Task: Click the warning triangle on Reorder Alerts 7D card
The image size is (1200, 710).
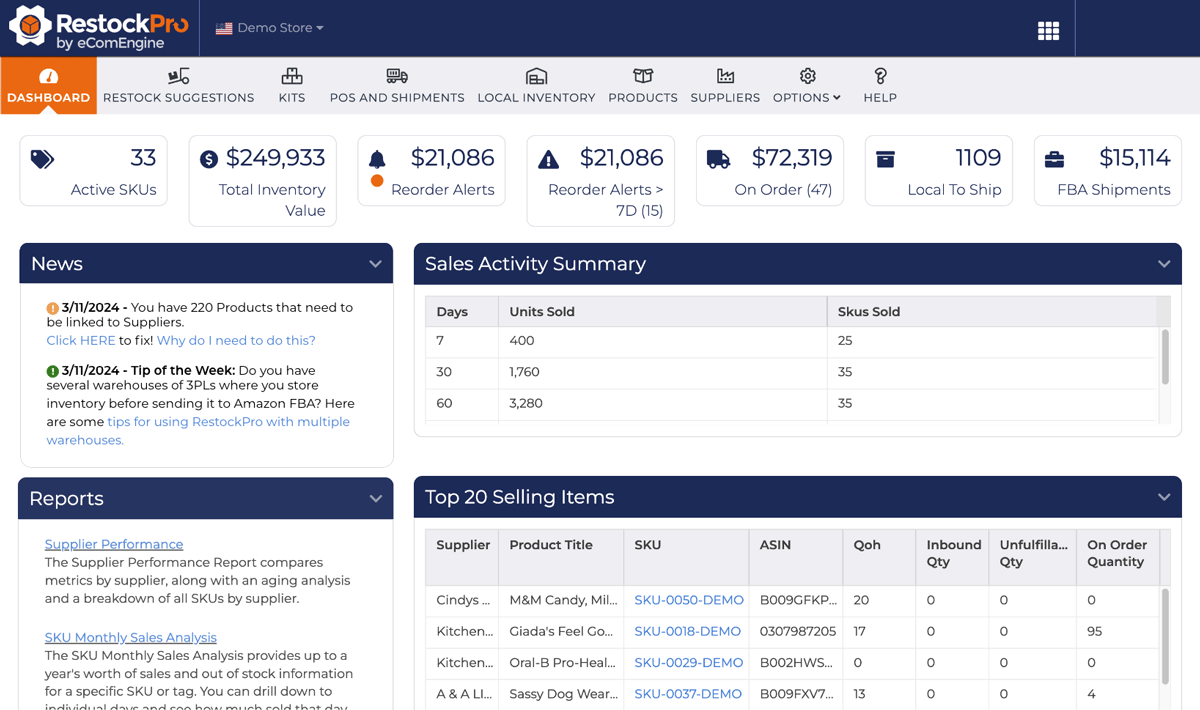Action: (x=547, y=157)
